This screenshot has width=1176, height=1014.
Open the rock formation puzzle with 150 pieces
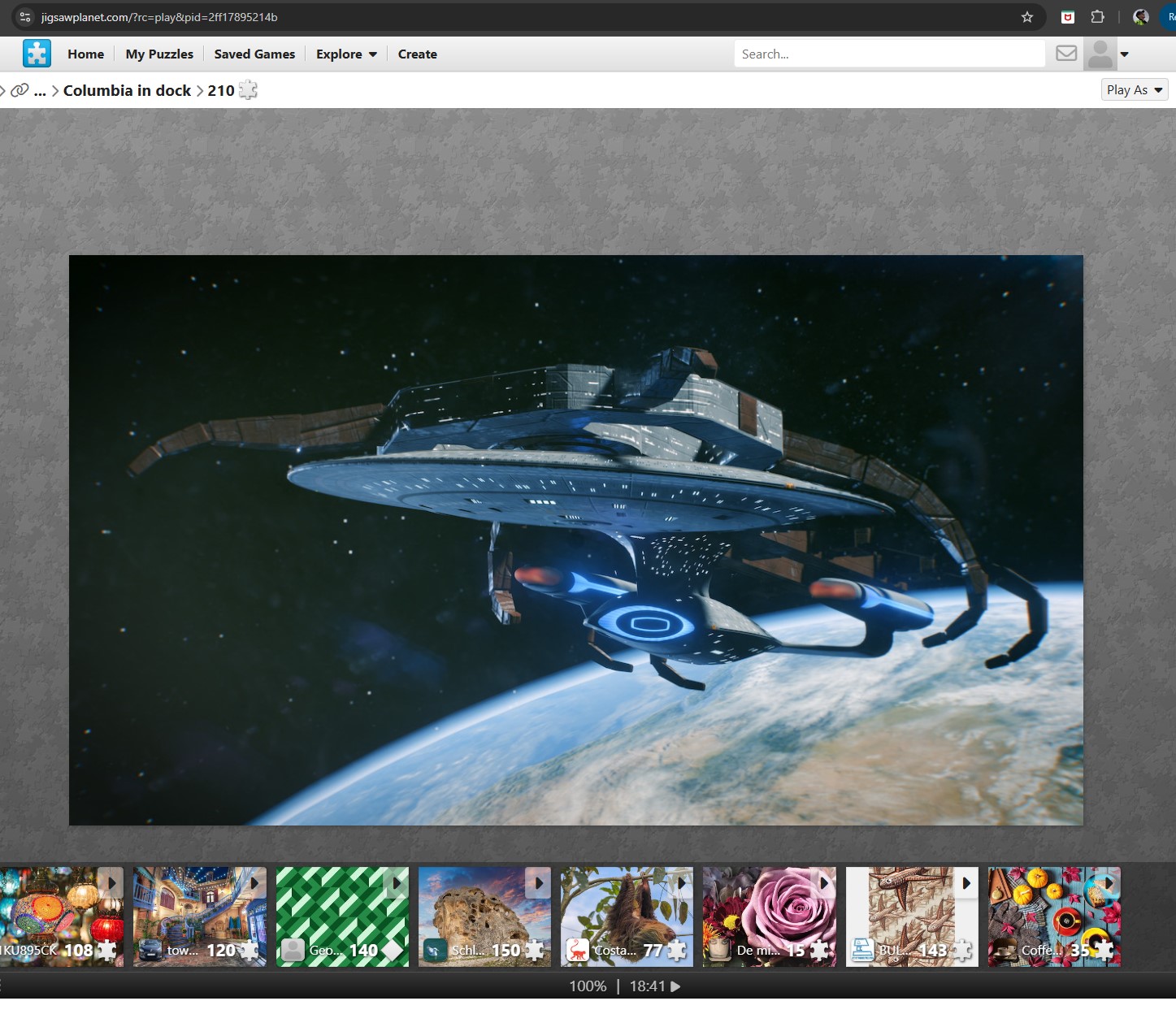[x=484, y=916]
